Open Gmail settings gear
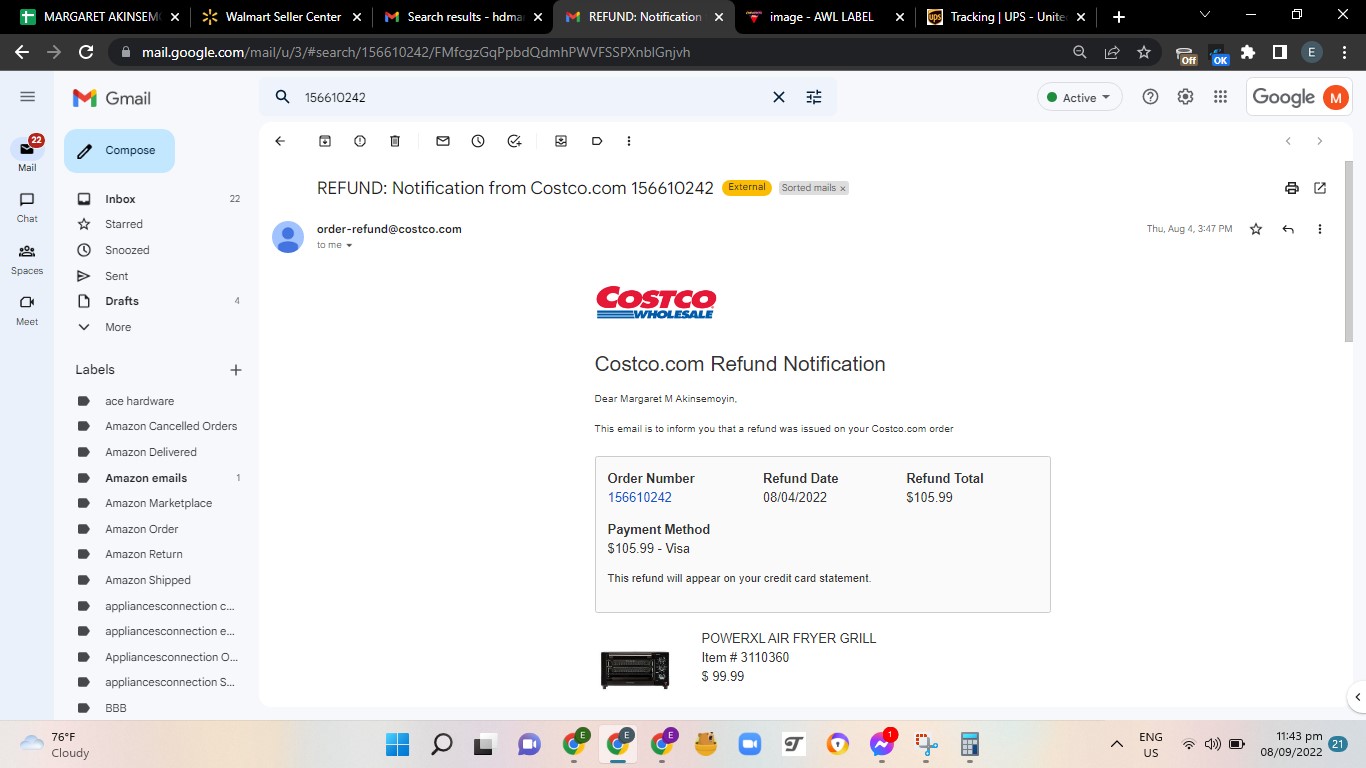Viewport: 1366px width, 768px height. point(1185,97)
